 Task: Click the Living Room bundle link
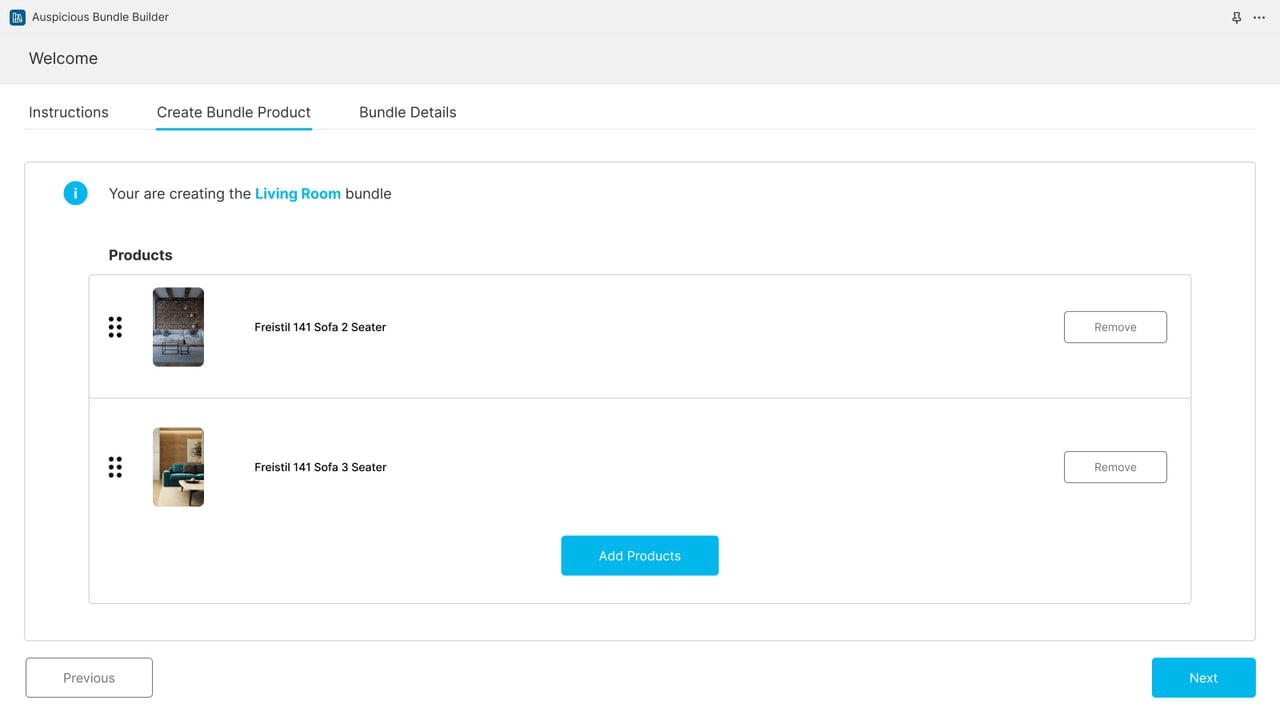point(298,194)
